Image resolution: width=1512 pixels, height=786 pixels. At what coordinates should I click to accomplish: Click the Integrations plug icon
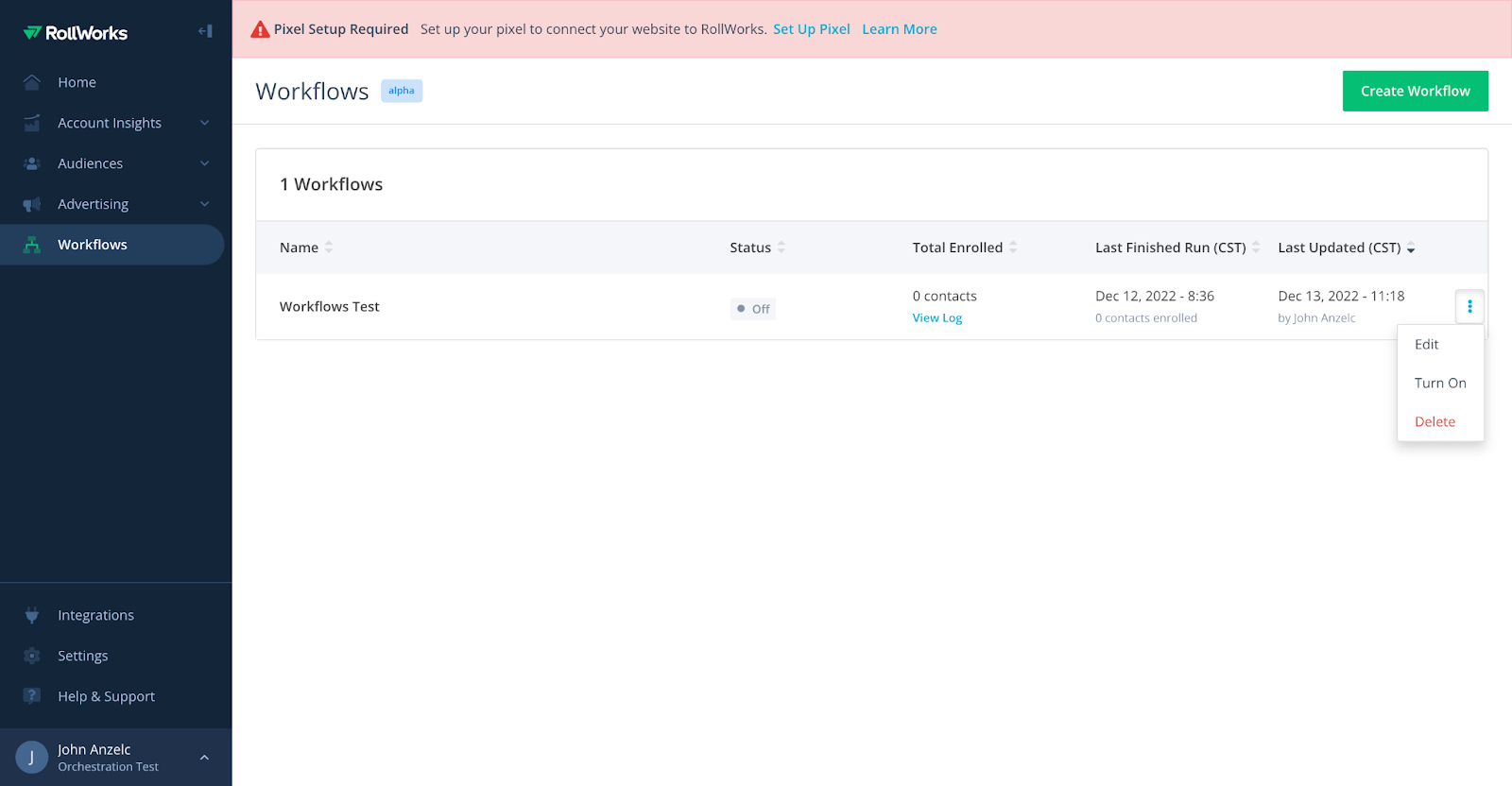(32, 615)
